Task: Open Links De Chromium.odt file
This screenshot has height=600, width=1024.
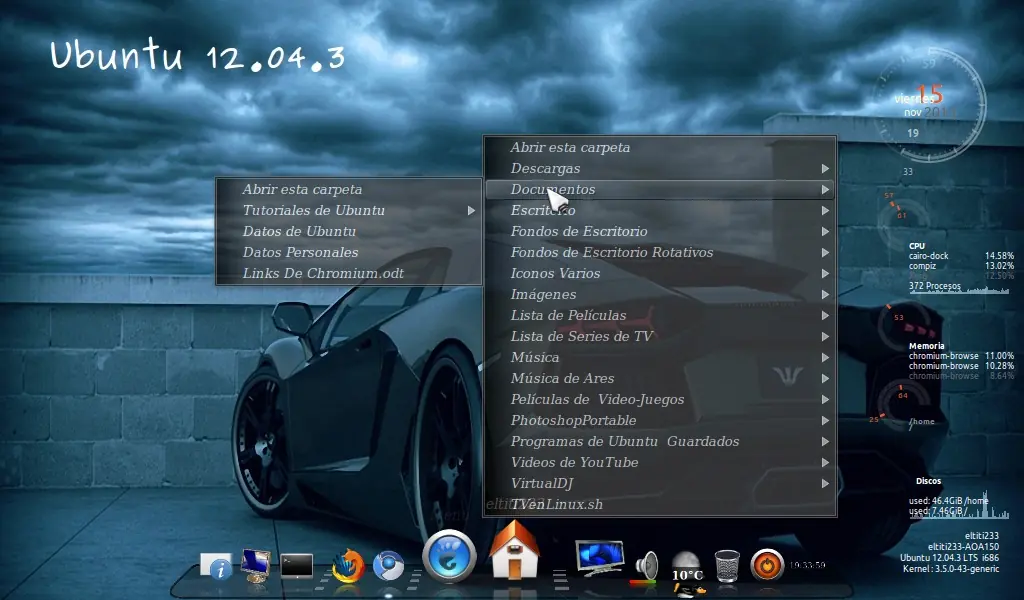Action: (349, 273)
